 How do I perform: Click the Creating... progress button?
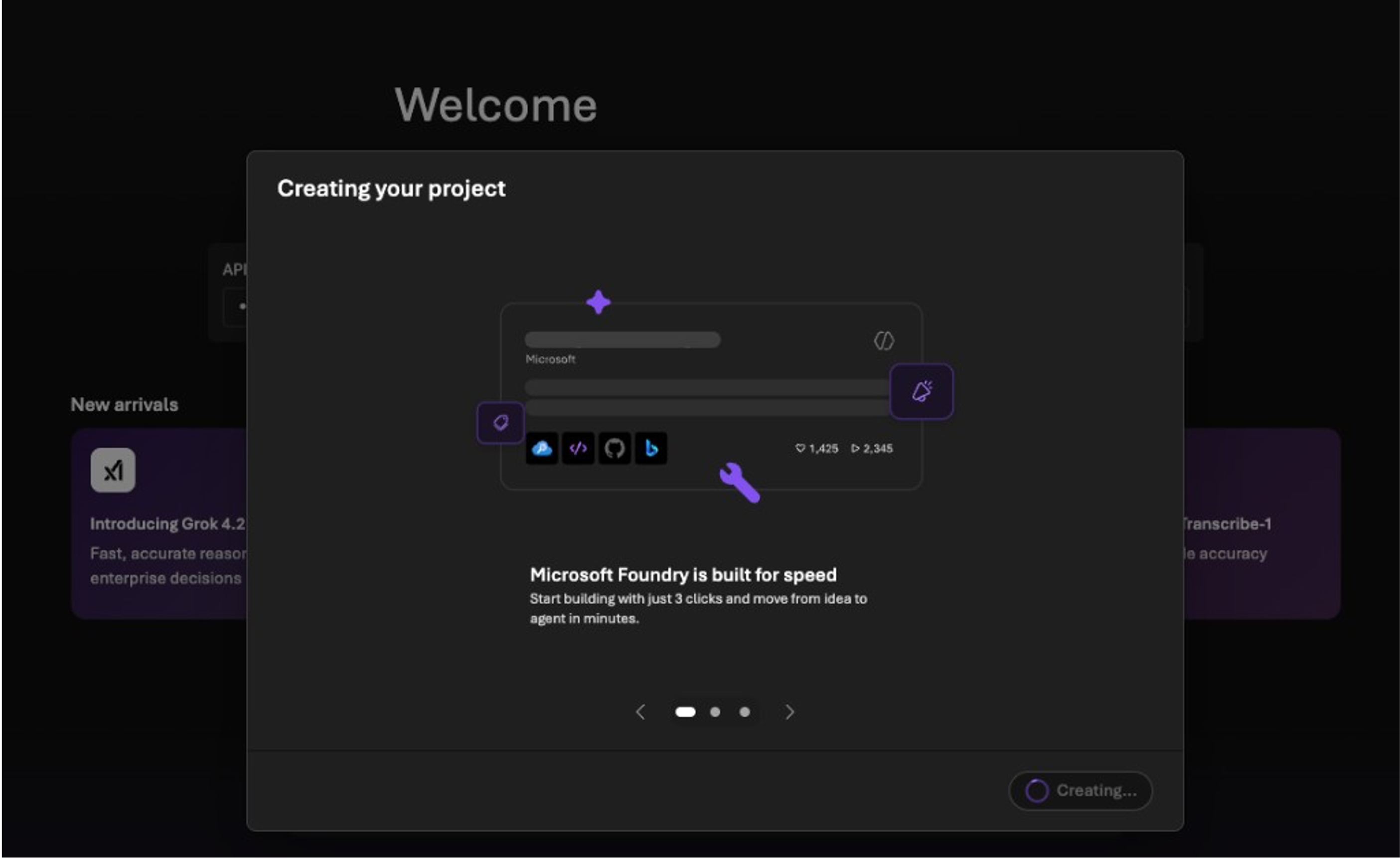(x=1080, y=790)
